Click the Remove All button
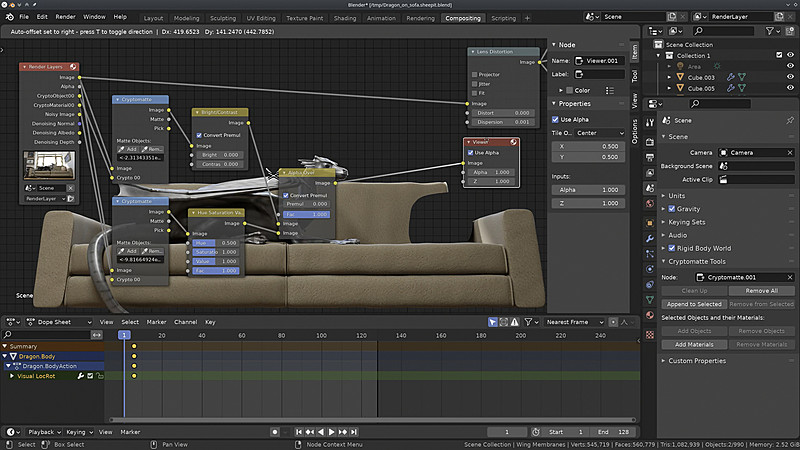Viewport: 800px width, 450px height. coord(761,291)
